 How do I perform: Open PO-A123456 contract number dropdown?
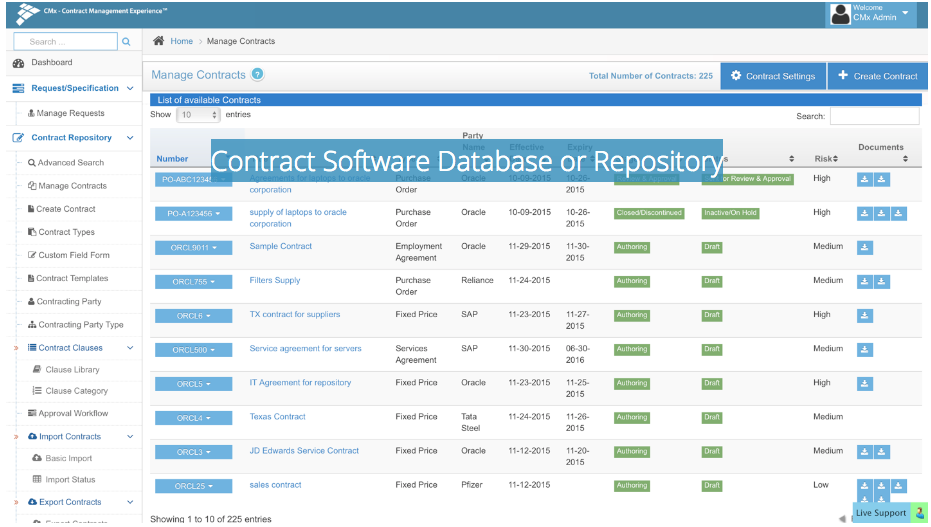(194, 214)
